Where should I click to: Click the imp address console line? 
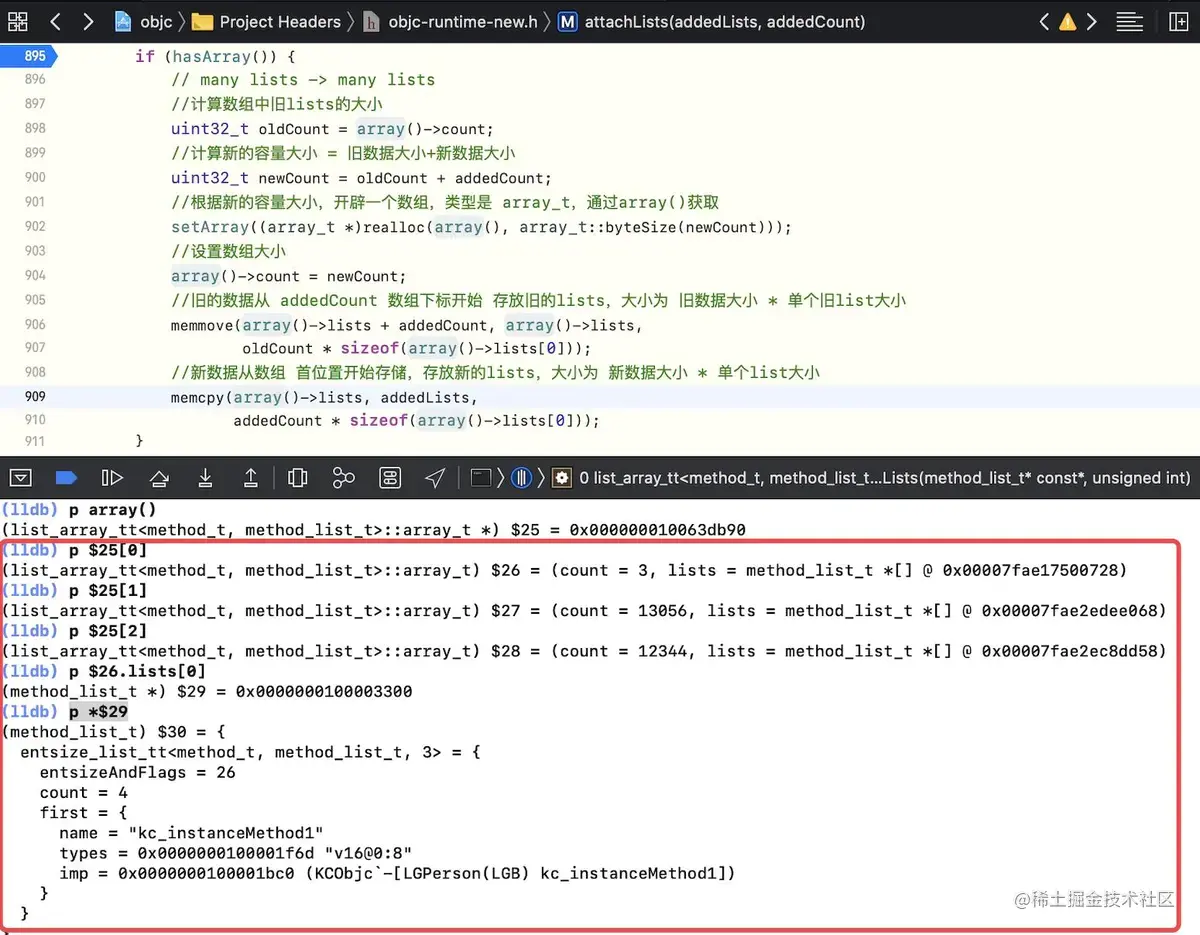[x=397, y=873]
